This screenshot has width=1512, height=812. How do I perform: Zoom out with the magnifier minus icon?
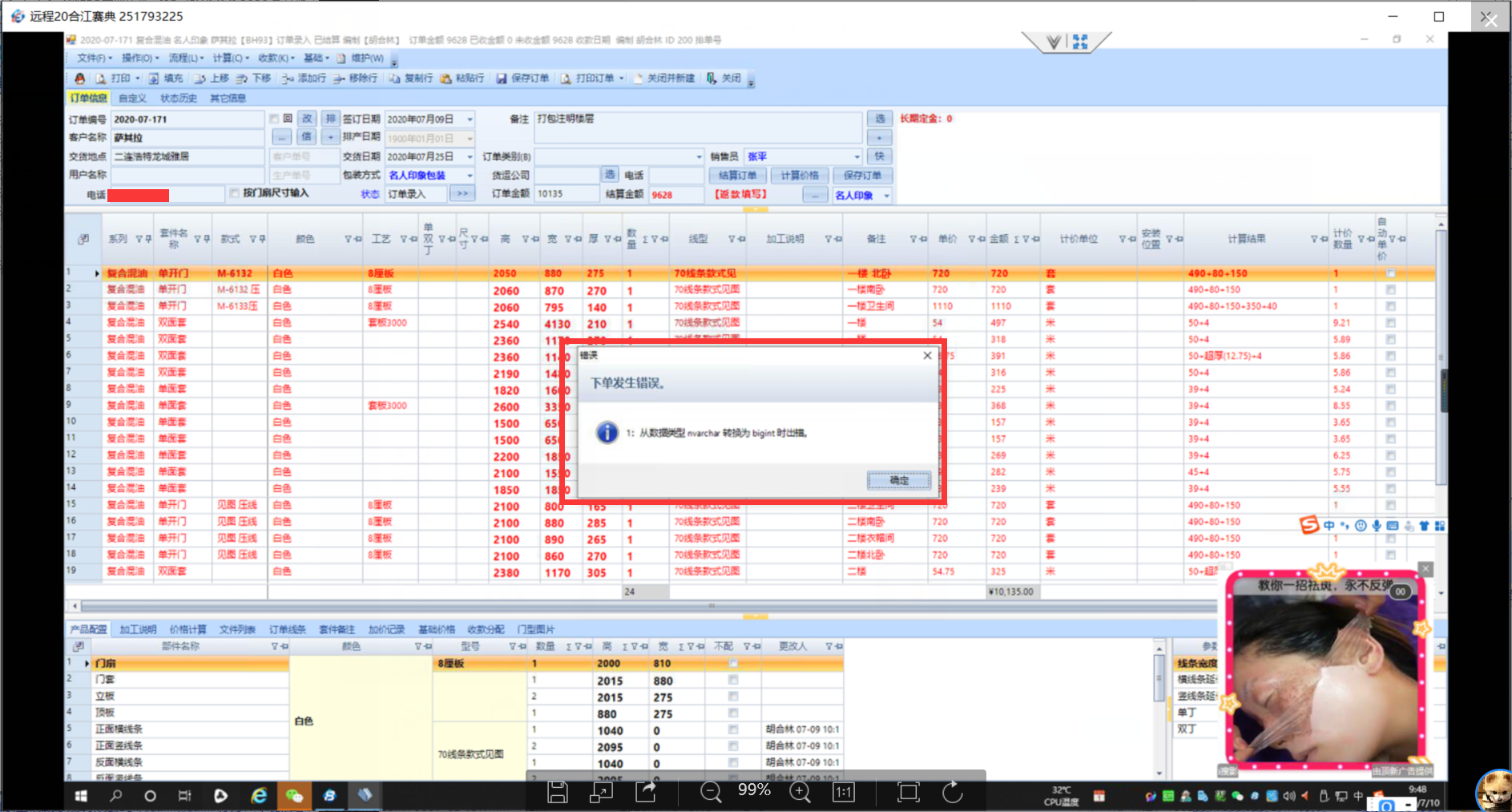pyautogui.click(x=710, y=792)
